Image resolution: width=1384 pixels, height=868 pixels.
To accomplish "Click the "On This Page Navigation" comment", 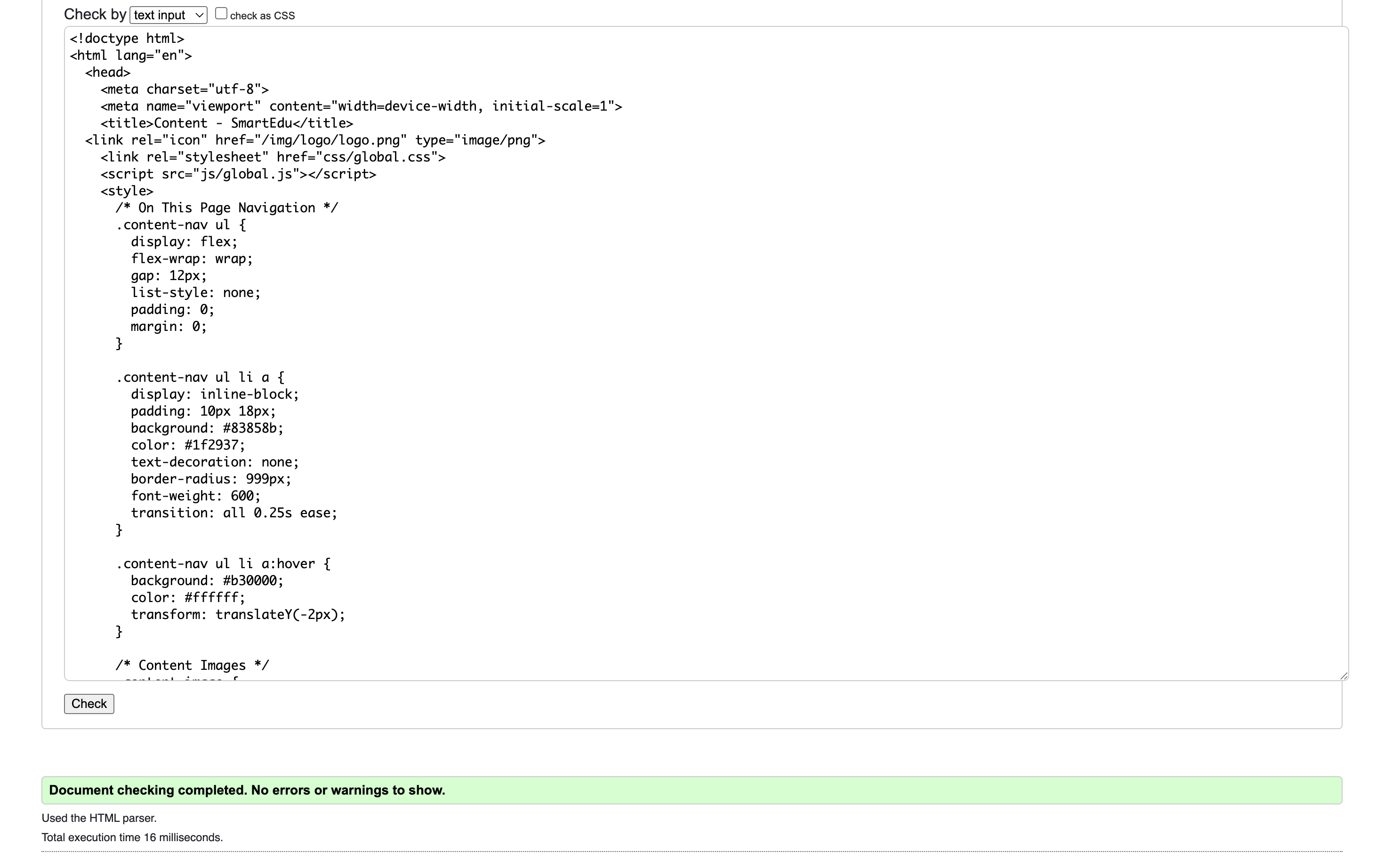I will [227, 208].
